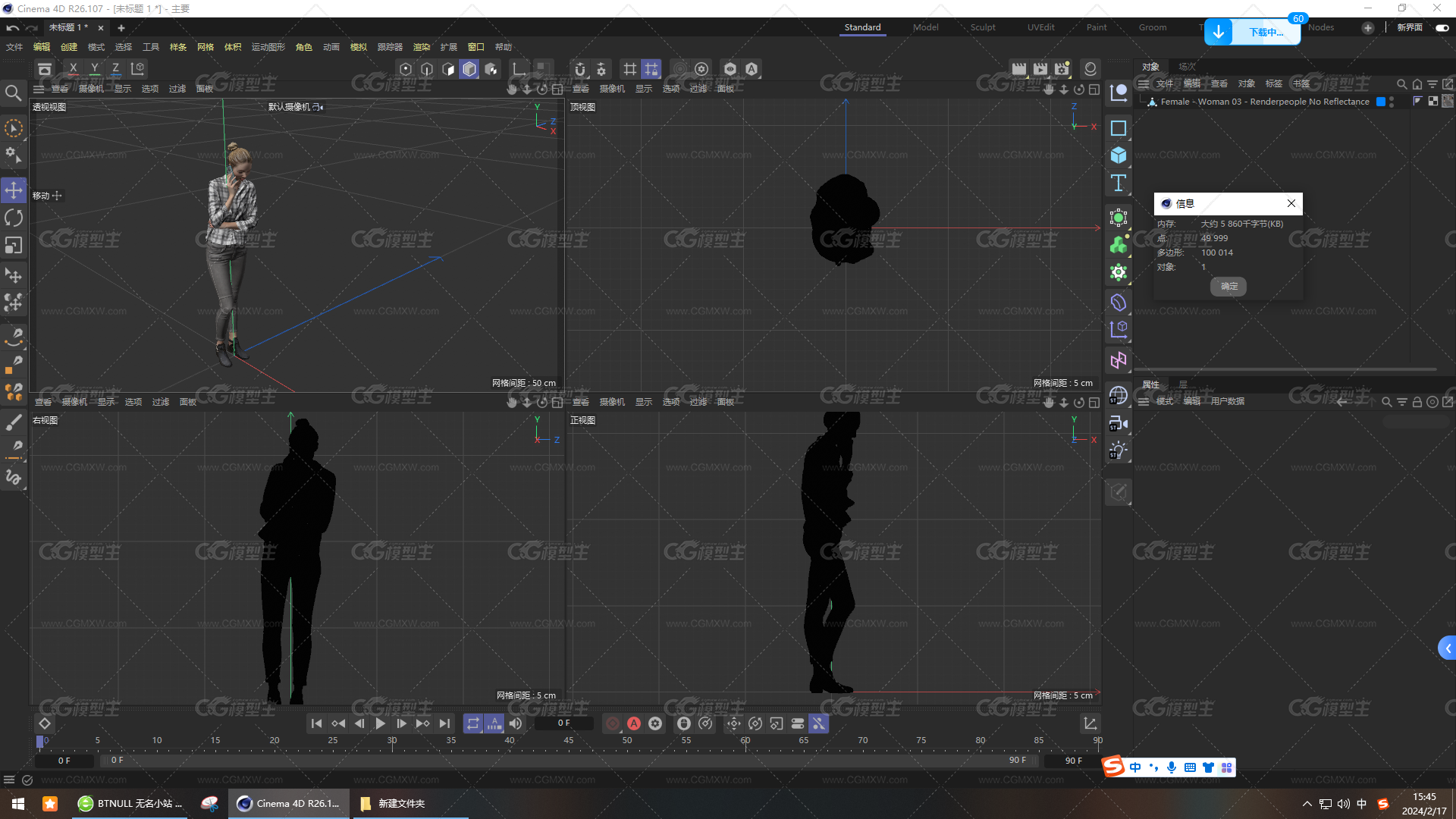Click the search icon in the Object Manager
Screen dimensions: 1456x819
pos(1402,83)
